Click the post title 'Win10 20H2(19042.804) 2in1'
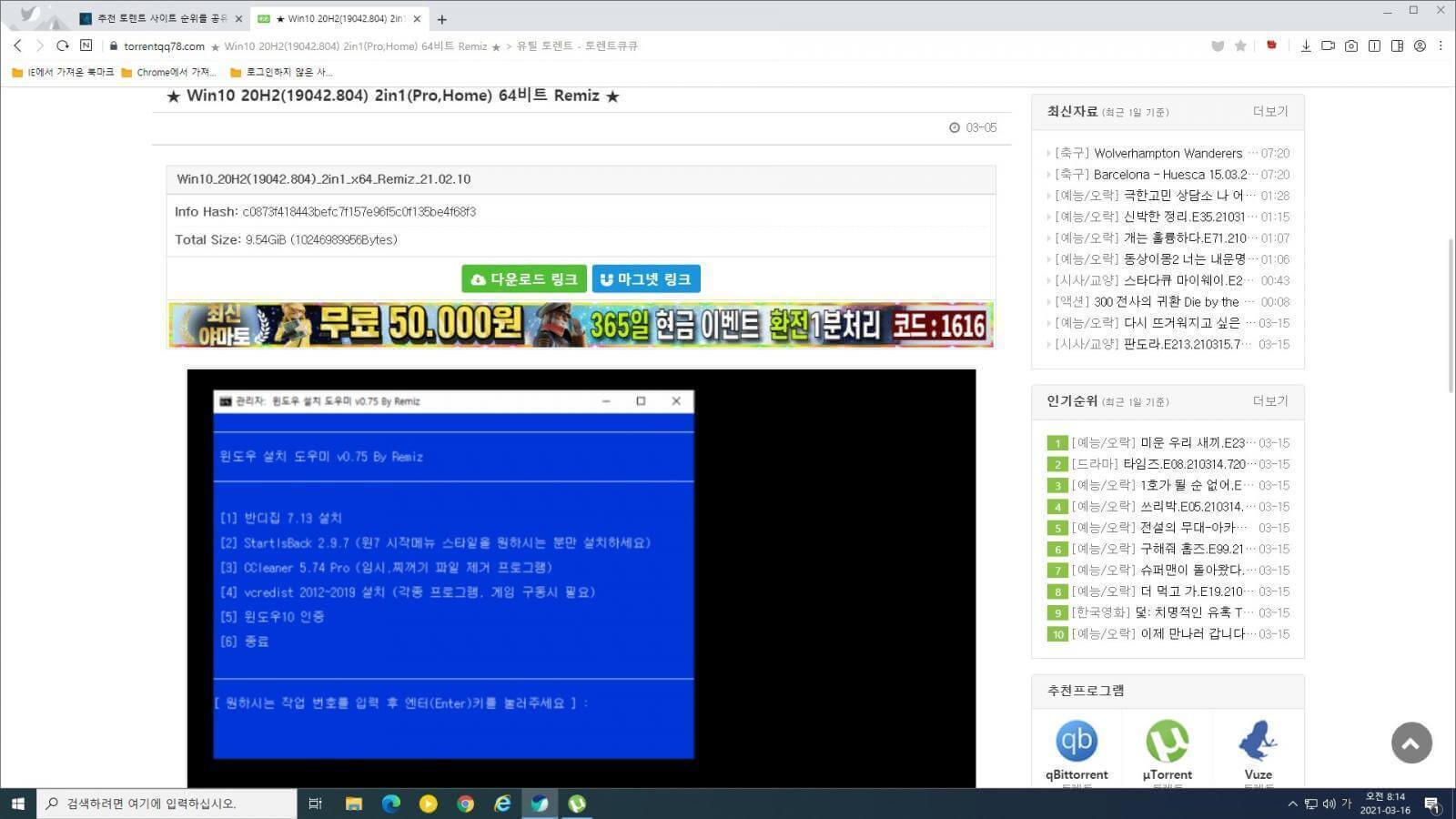 392,96
